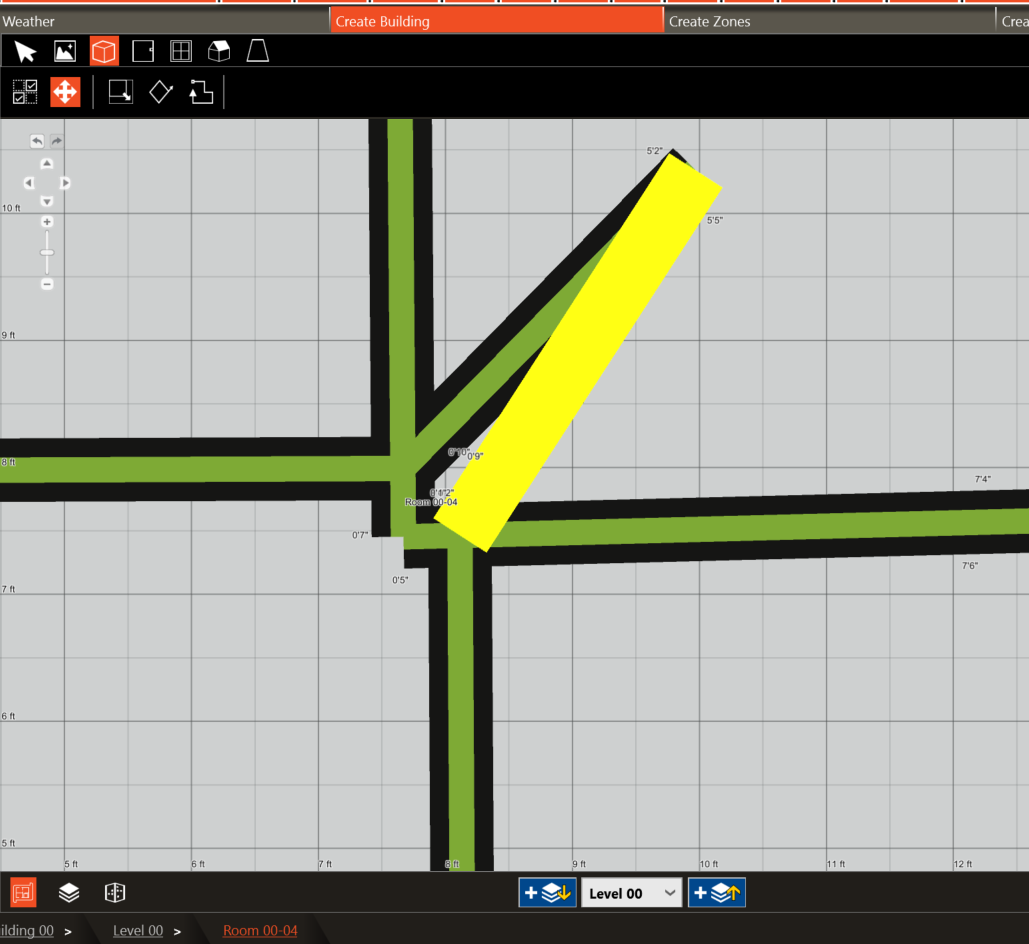Click the Room 00-04 breadcrumb link

pyautogui.click(x=260, y=930)
